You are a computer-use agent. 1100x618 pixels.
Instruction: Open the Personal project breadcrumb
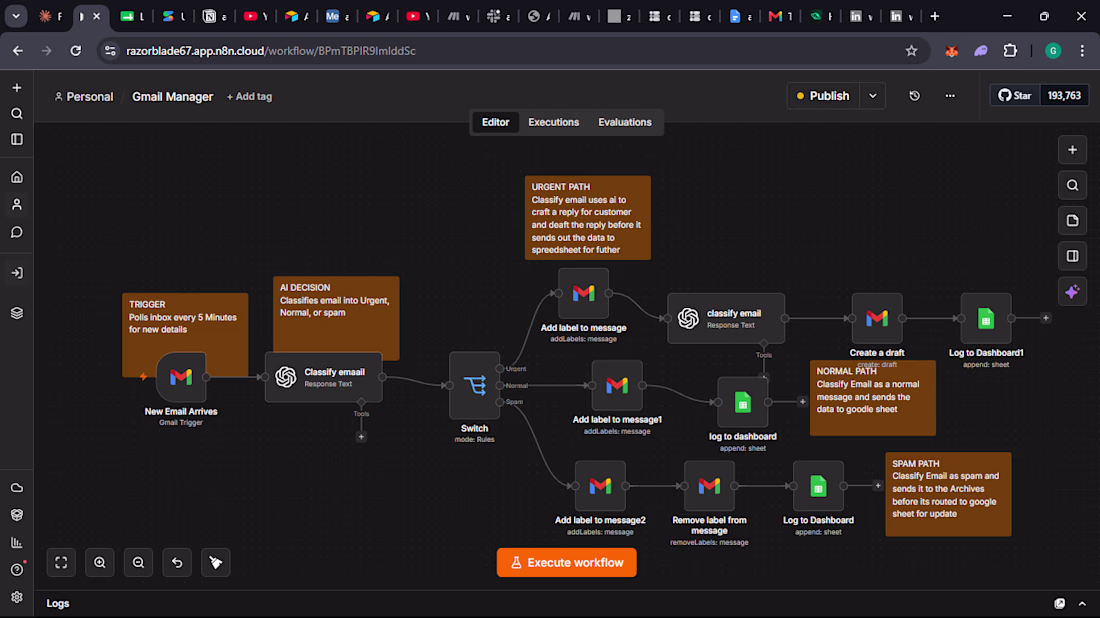click(x=83, y=97)
